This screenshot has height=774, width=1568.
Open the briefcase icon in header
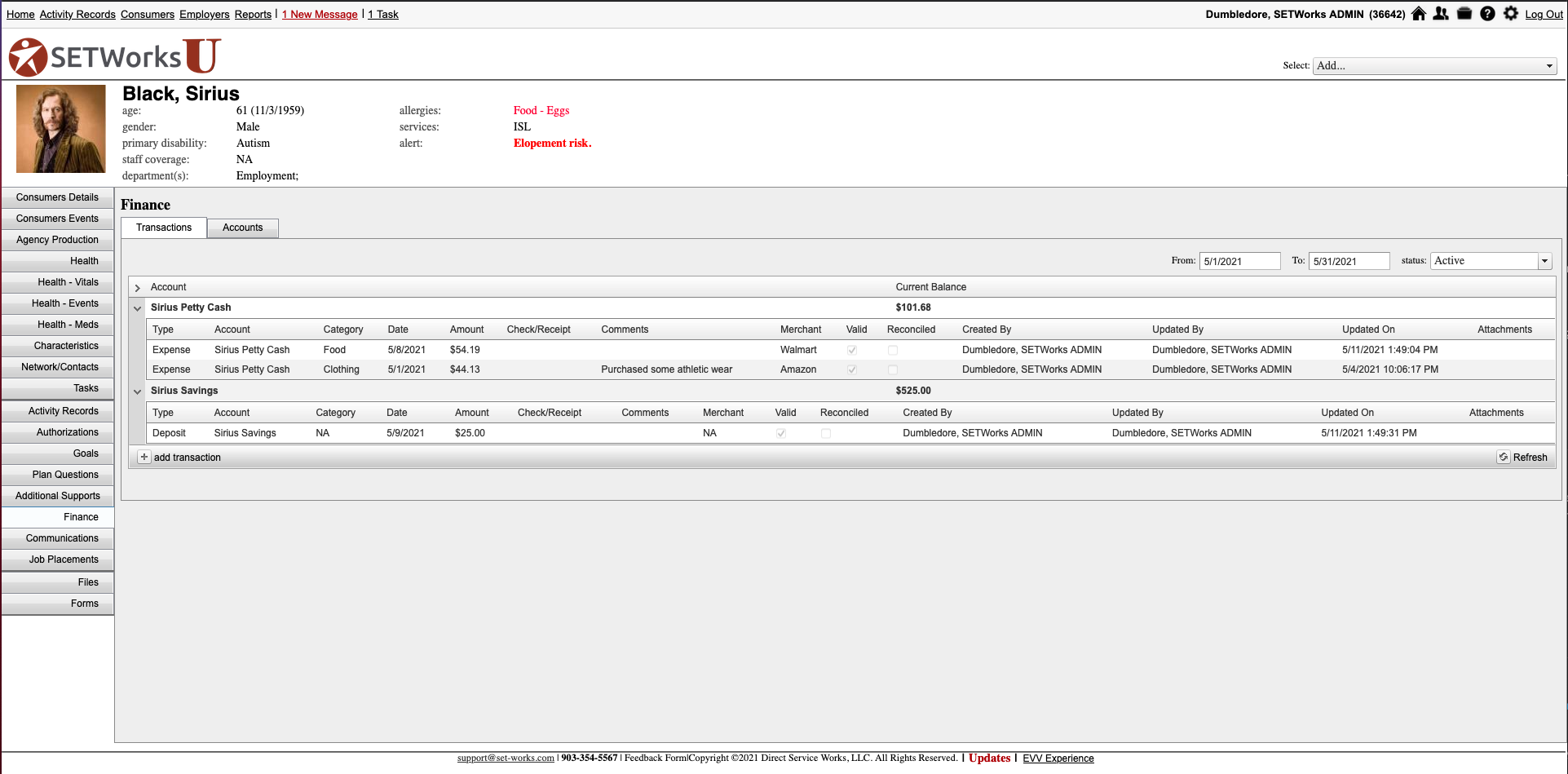(1464, 14)
